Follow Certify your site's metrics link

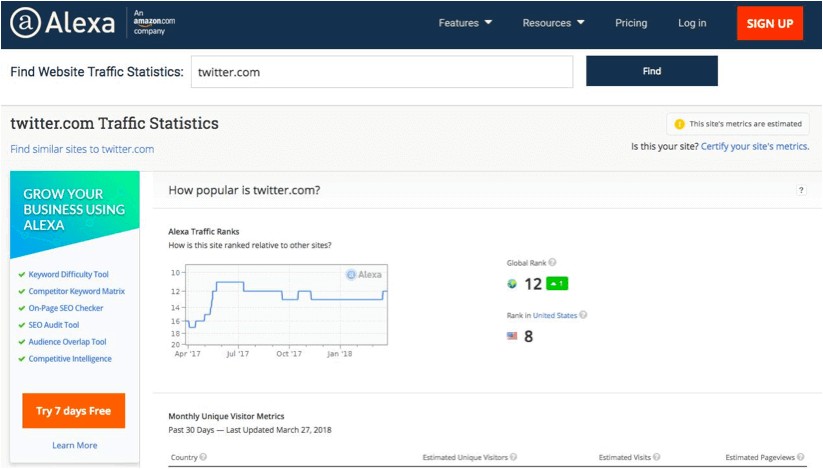755,146
